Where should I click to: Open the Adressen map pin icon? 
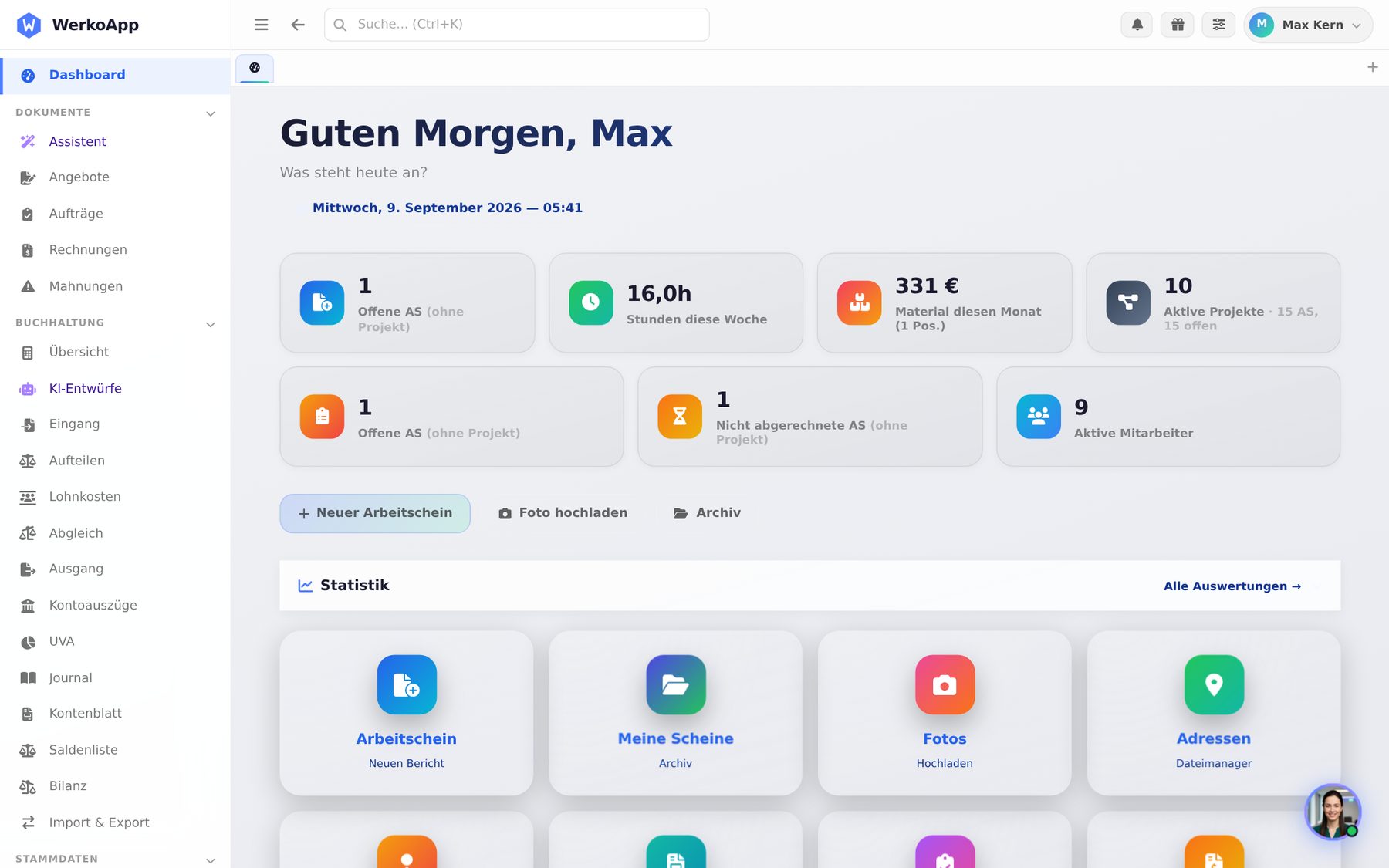point(1214,684)
